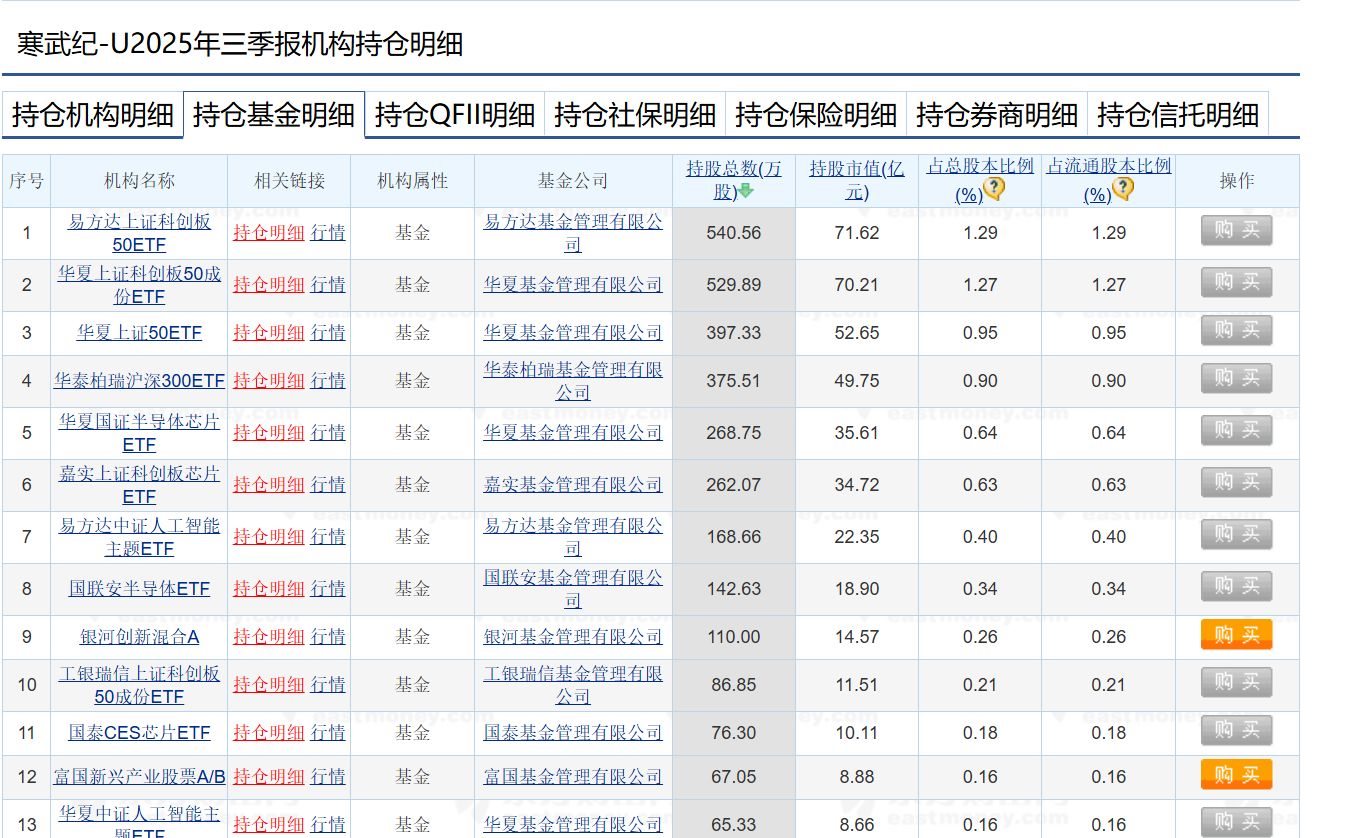This screenshot has height=838, width=1362.
Task: Click 购买 for 易方达上证科创板50ETF
Action: point(1237,231)
